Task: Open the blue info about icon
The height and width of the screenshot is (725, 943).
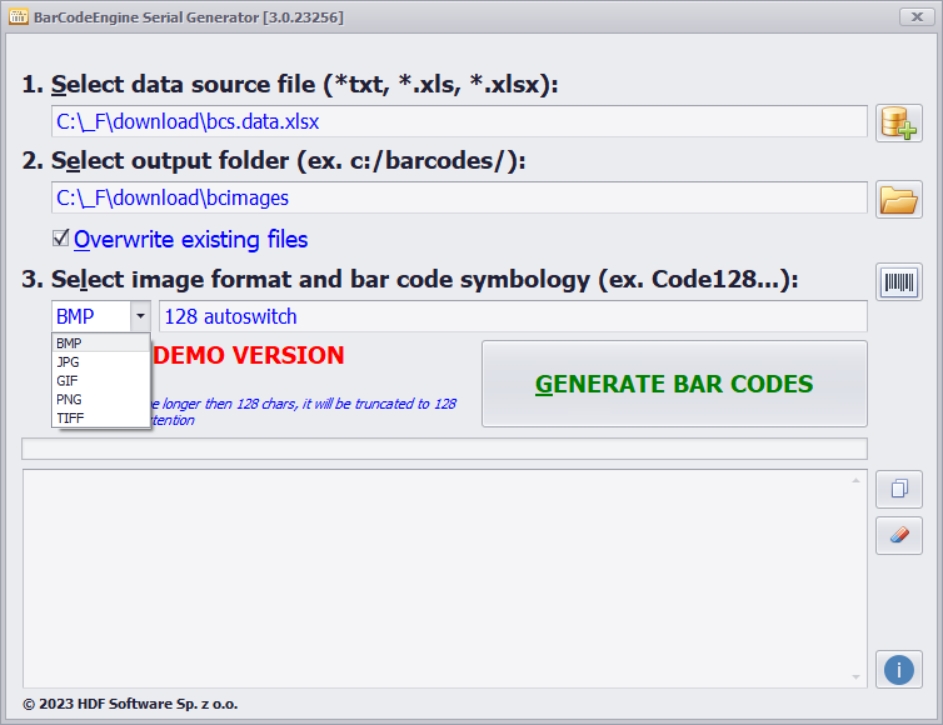Action: 898,669
